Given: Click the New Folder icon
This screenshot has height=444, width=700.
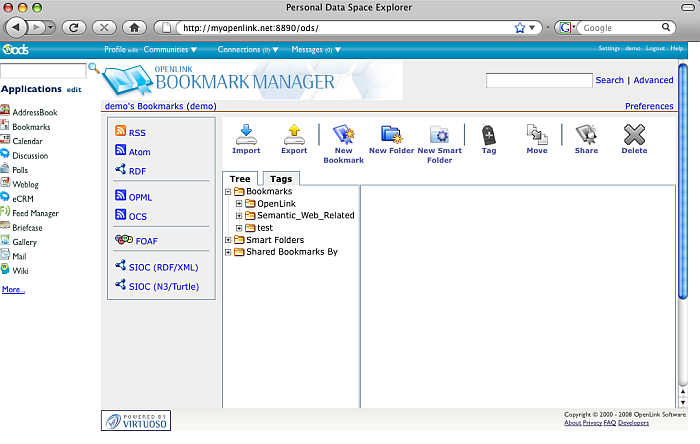Looking at the screenshot, I should click(x=391, y=137).
